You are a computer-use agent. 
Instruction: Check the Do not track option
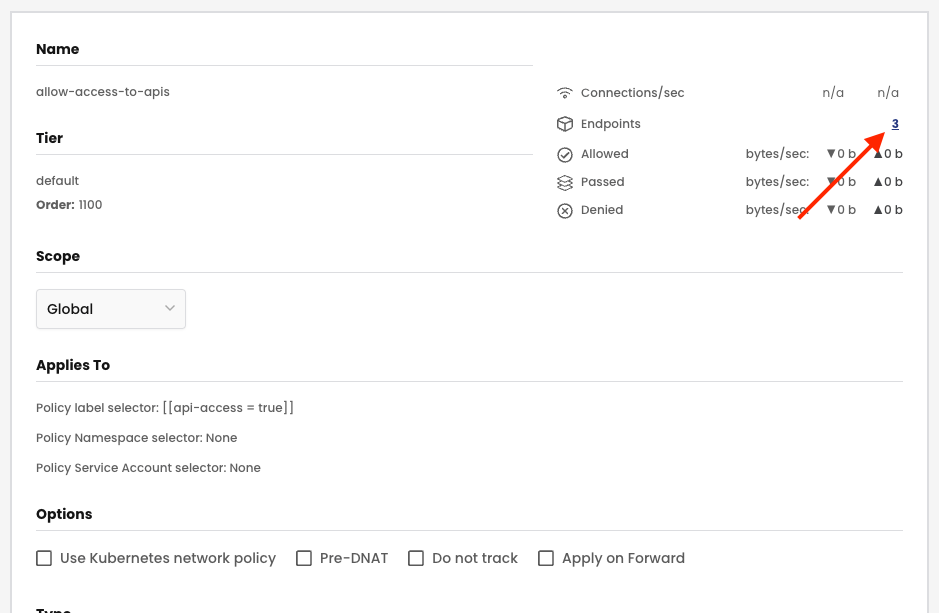[416, 558]
